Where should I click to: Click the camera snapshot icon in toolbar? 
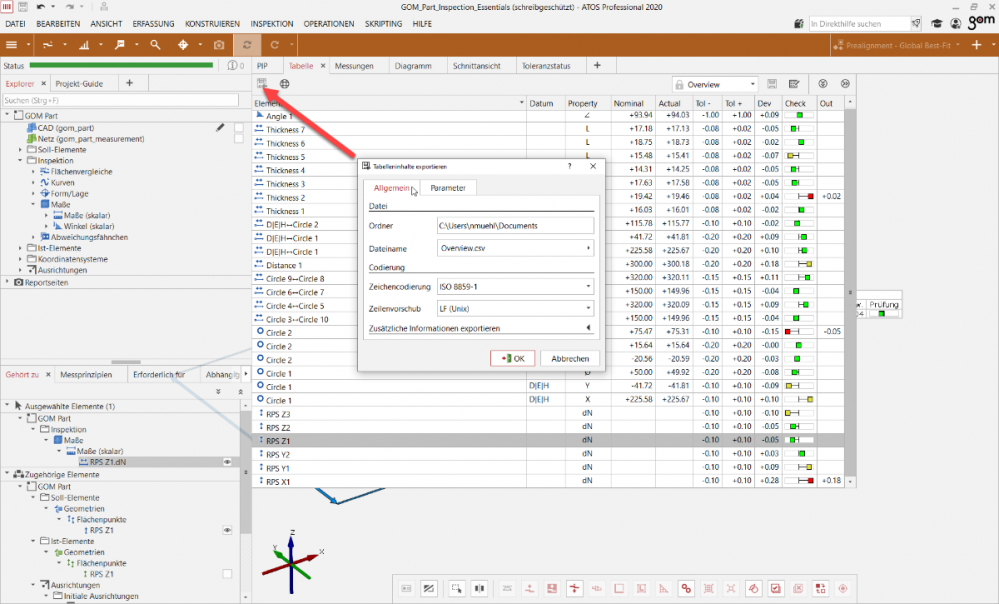pyautogui.click(x=219, y=45)
